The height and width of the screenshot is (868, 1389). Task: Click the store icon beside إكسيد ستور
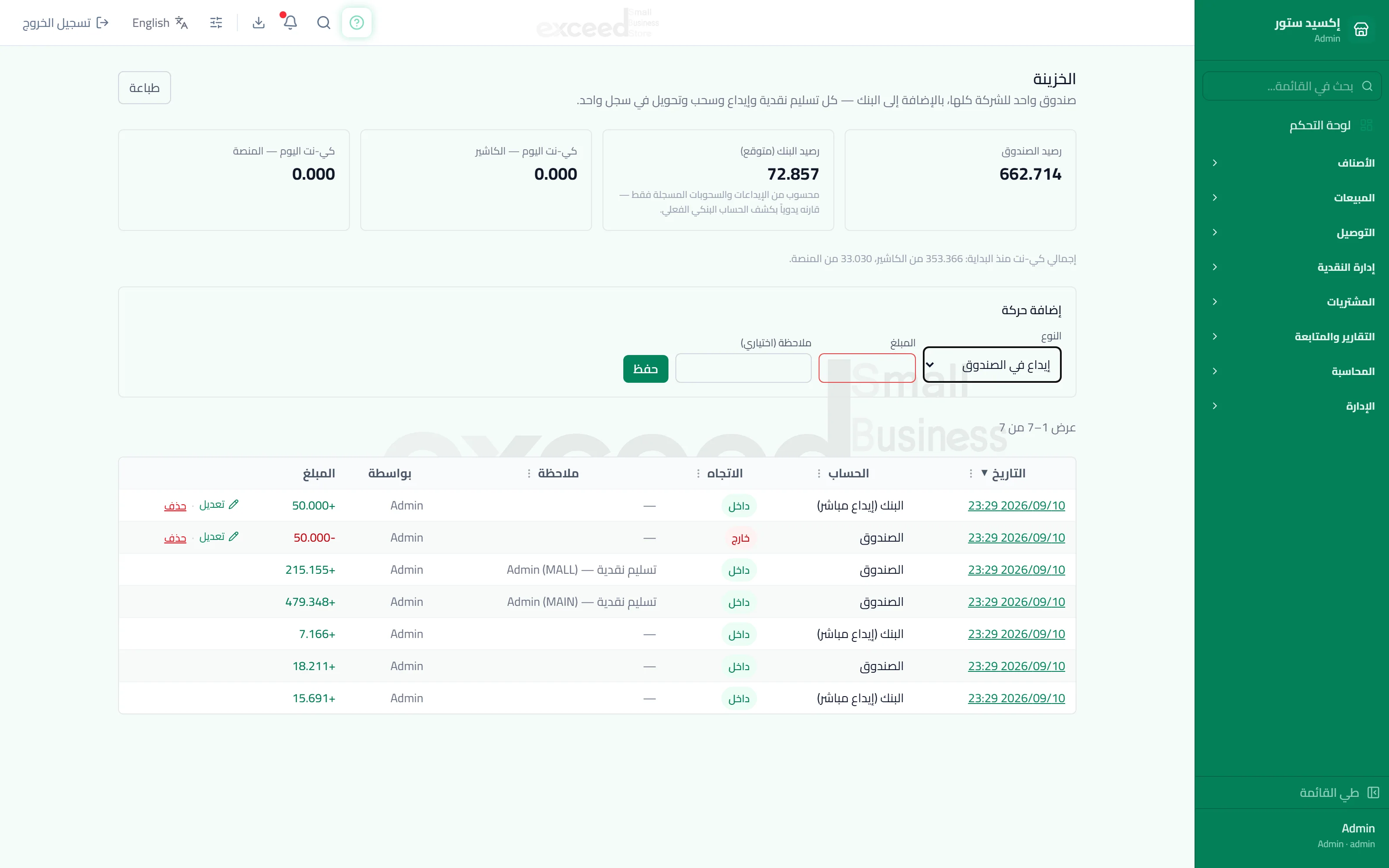tap(1361, 29)
